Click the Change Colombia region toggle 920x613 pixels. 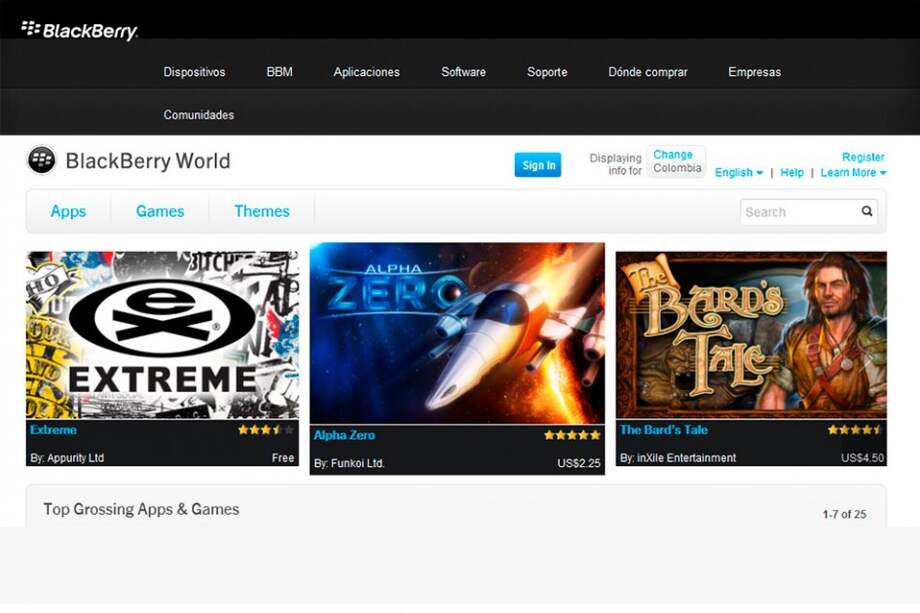(676, 161)
